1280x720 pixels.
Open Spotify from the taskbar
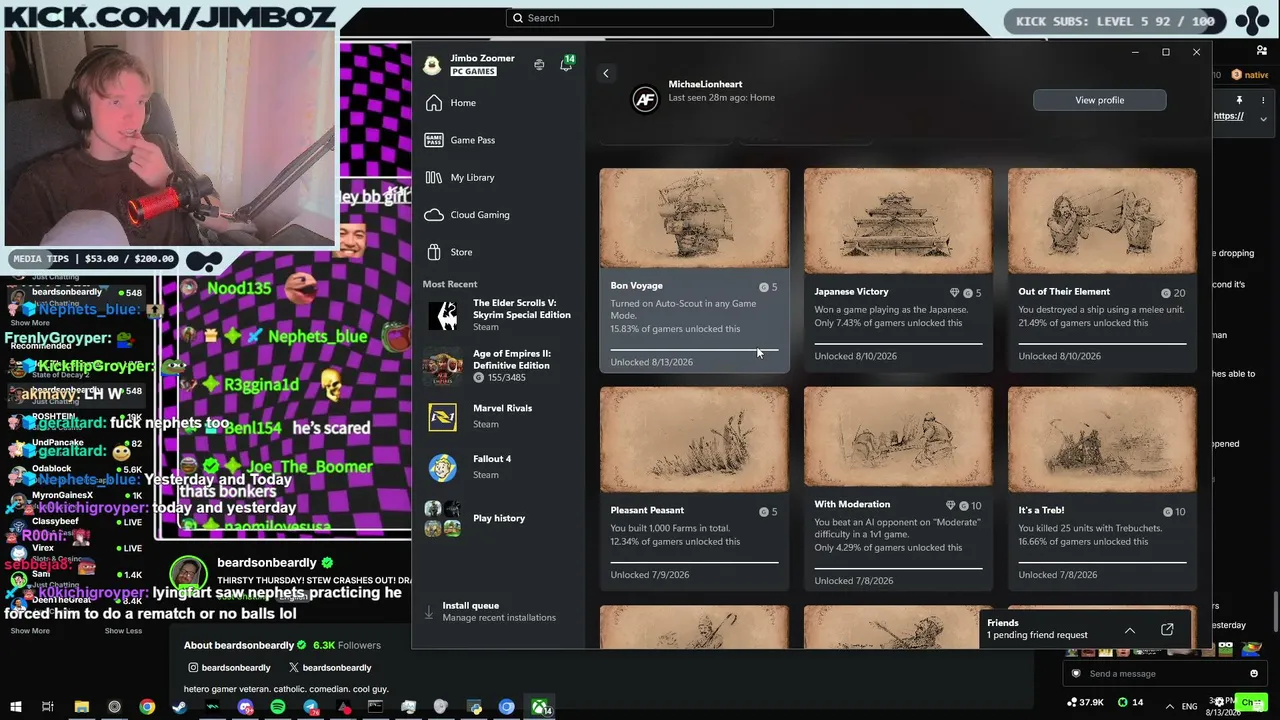[278, 707]
